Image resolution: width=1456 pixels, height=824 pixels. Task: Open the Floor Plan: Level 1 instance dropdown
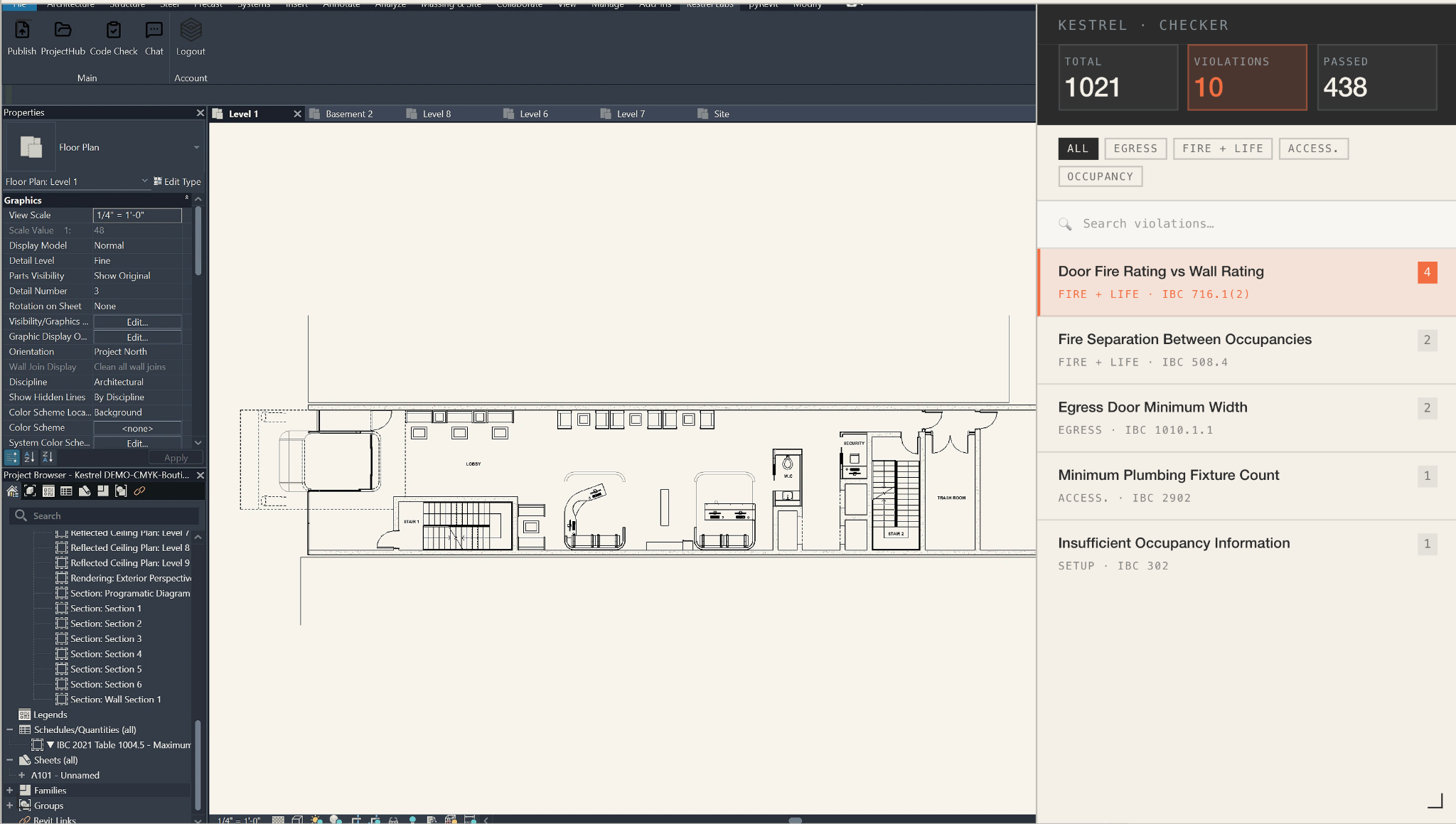click(144, 181)
